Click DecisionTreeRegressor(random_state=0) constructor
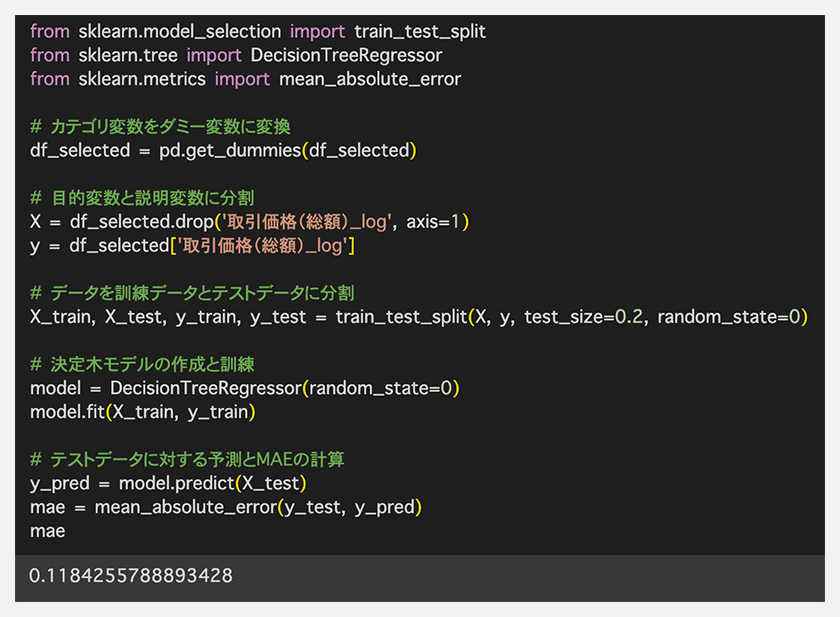 tap(284, 388)
